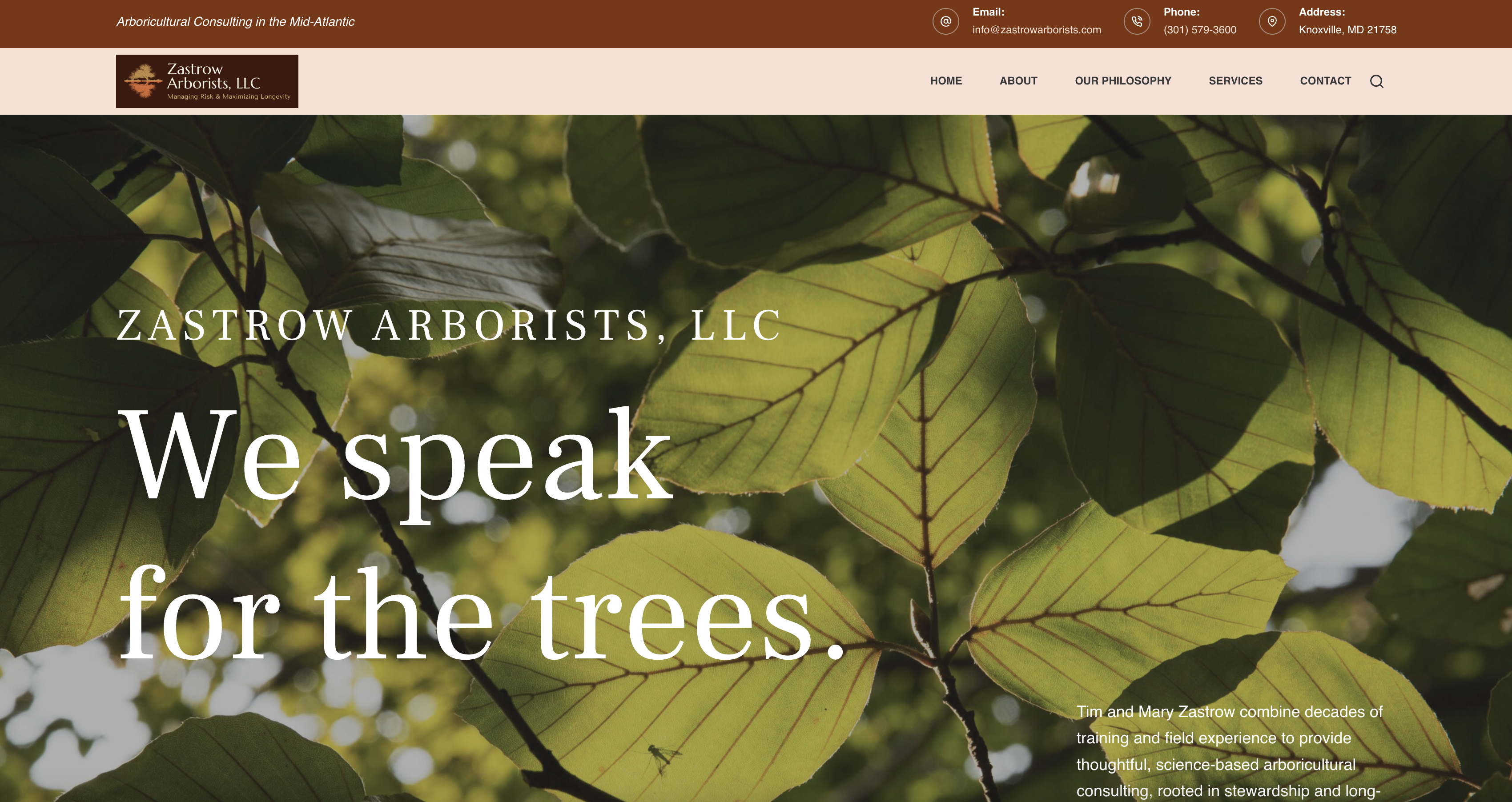
Task: Click the 'Email:' label in top bar
Action: (x=989, y=12)
